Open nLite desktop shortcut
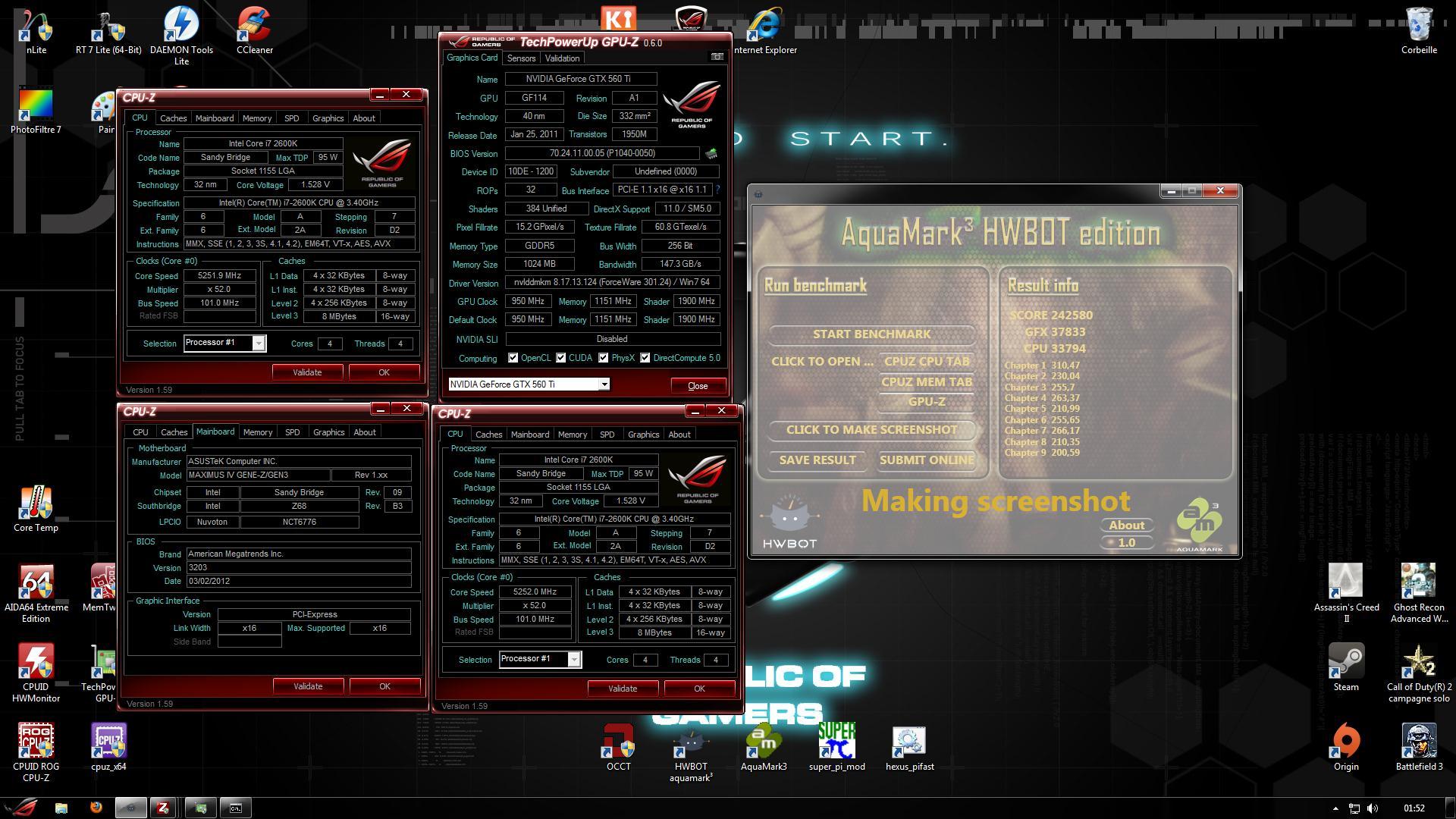The width and height of the screenshot is (1456, 819). pos(36,30)
